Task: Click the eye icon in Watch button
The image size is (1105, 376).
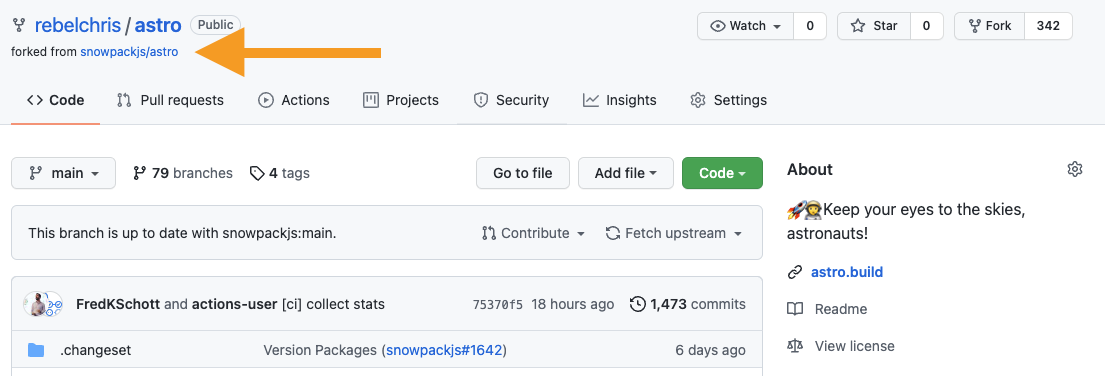Action: (717, 26)
